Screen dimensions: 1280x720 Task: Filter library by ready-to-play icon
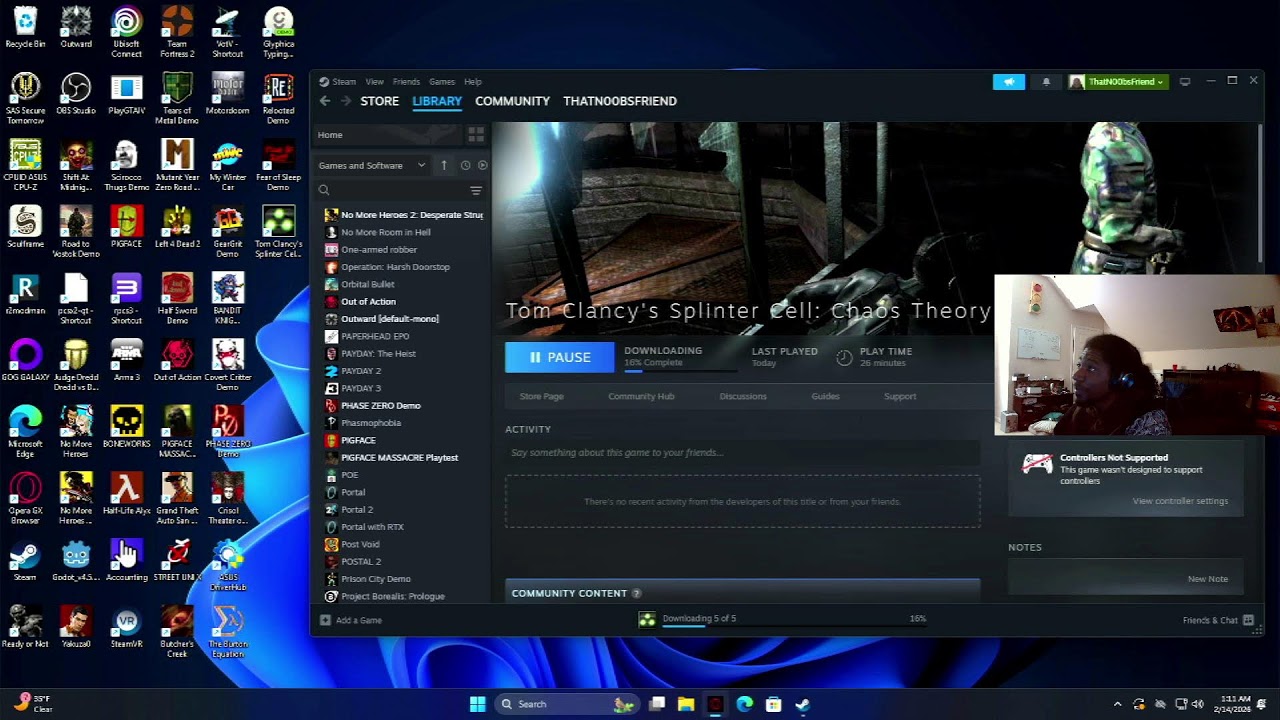(482, 165)
